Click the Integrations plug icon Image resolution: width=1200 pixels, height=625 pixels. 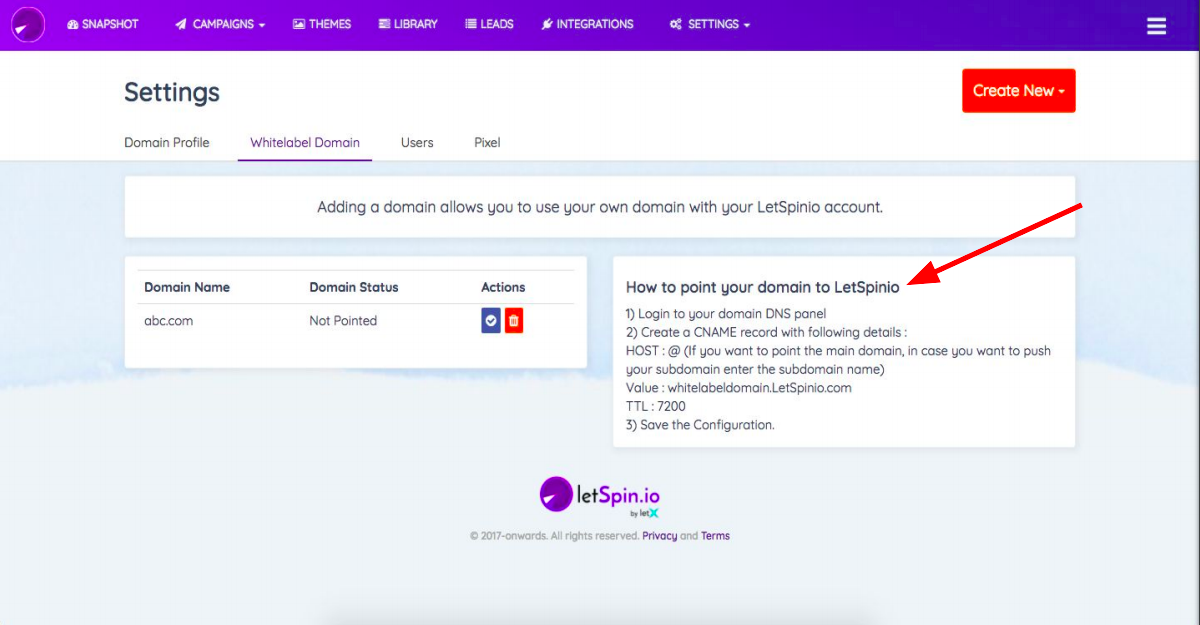click(x=546, y=24)
